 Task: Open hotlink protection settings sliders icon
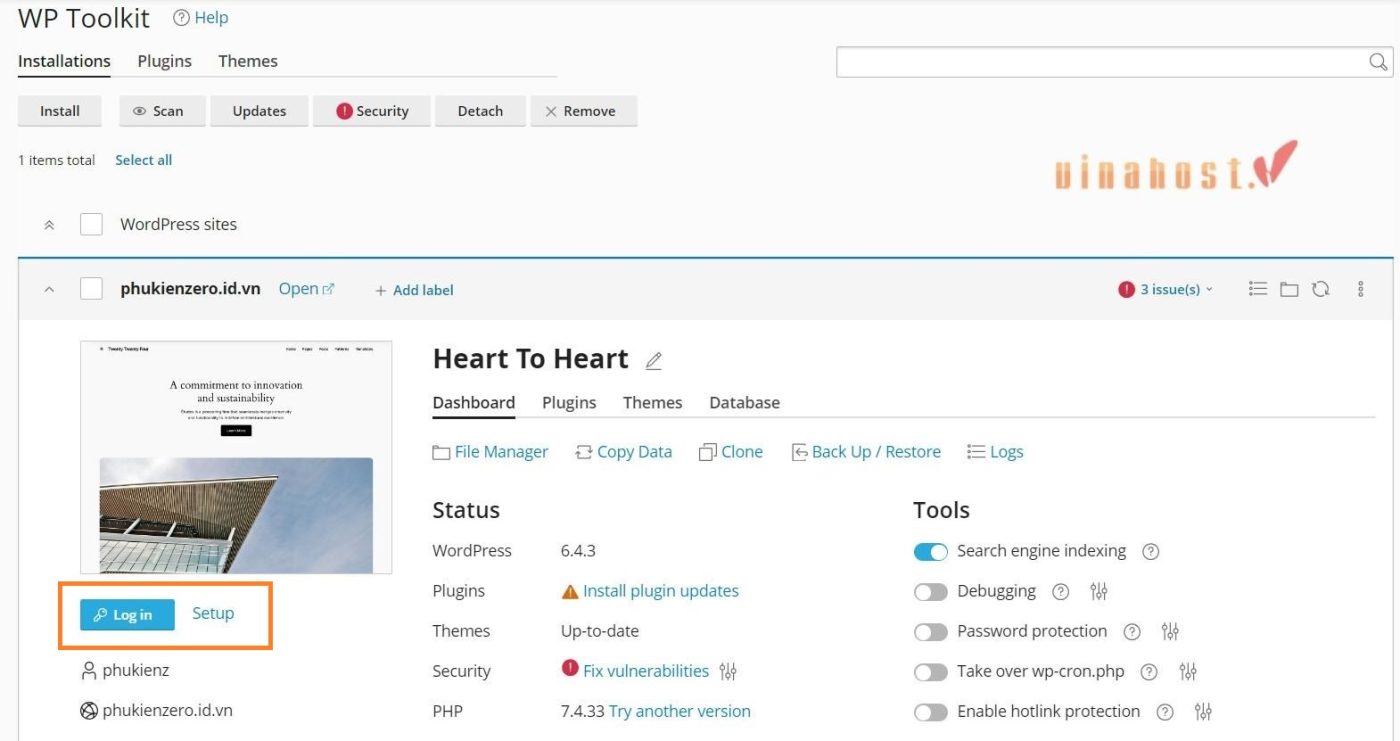click(x=1203, y=711)
